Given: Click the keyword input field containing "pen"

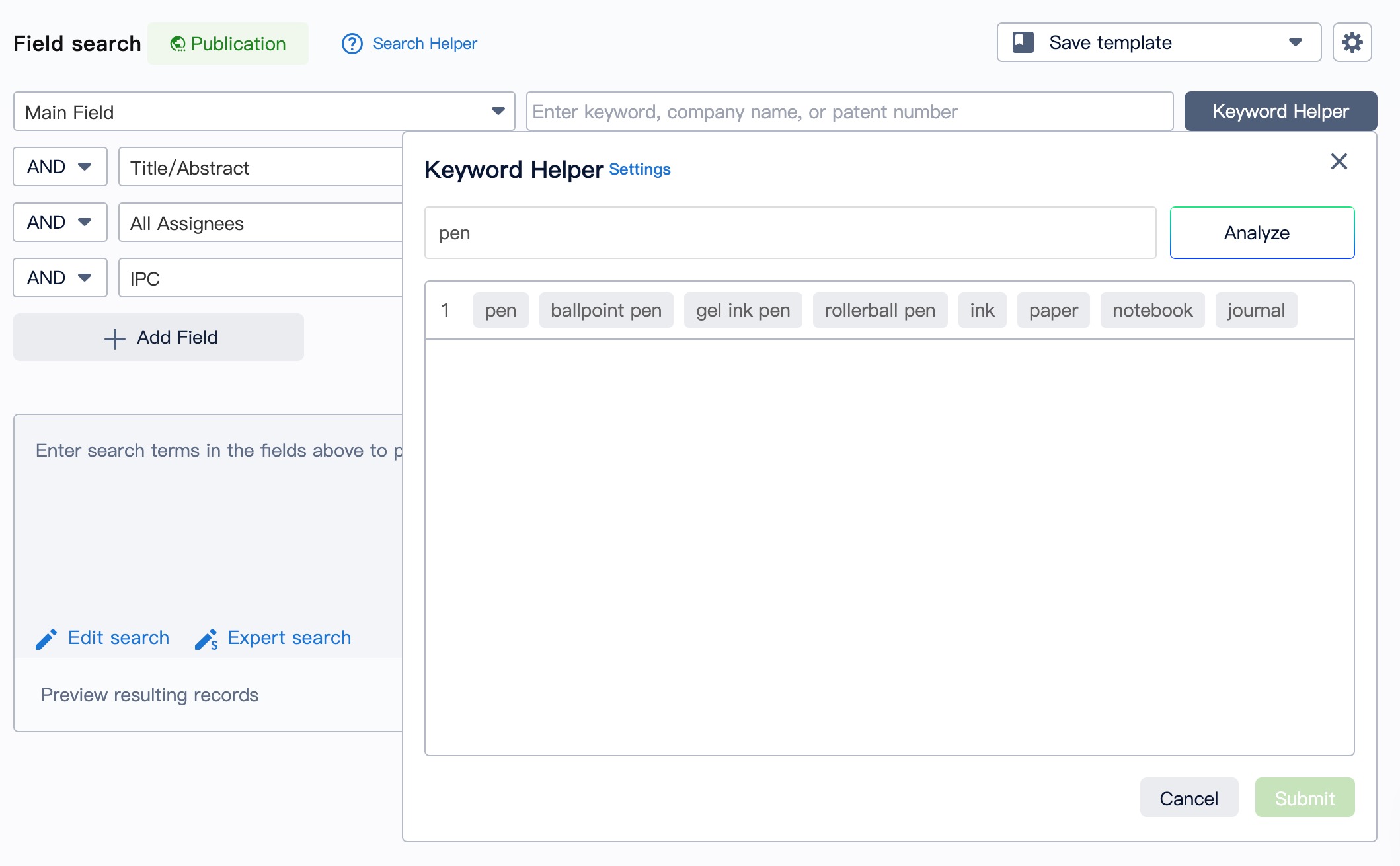Looking at the screenshot, I should 789,233.
